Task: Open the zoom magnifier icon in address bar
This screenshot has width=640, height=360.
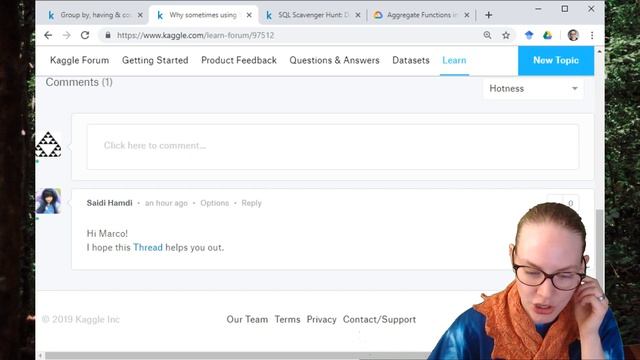Action: [487, 36]
